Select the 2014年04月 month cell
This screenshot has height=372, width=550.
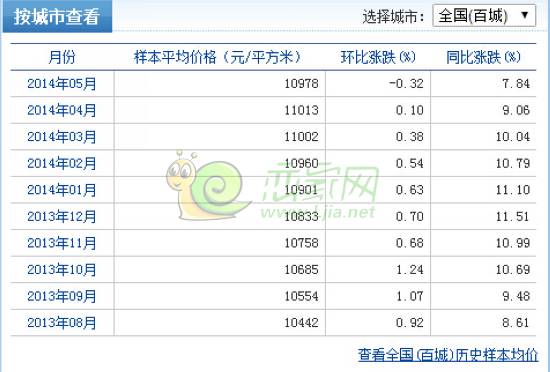pyautogui.click(x=62, y=110)
